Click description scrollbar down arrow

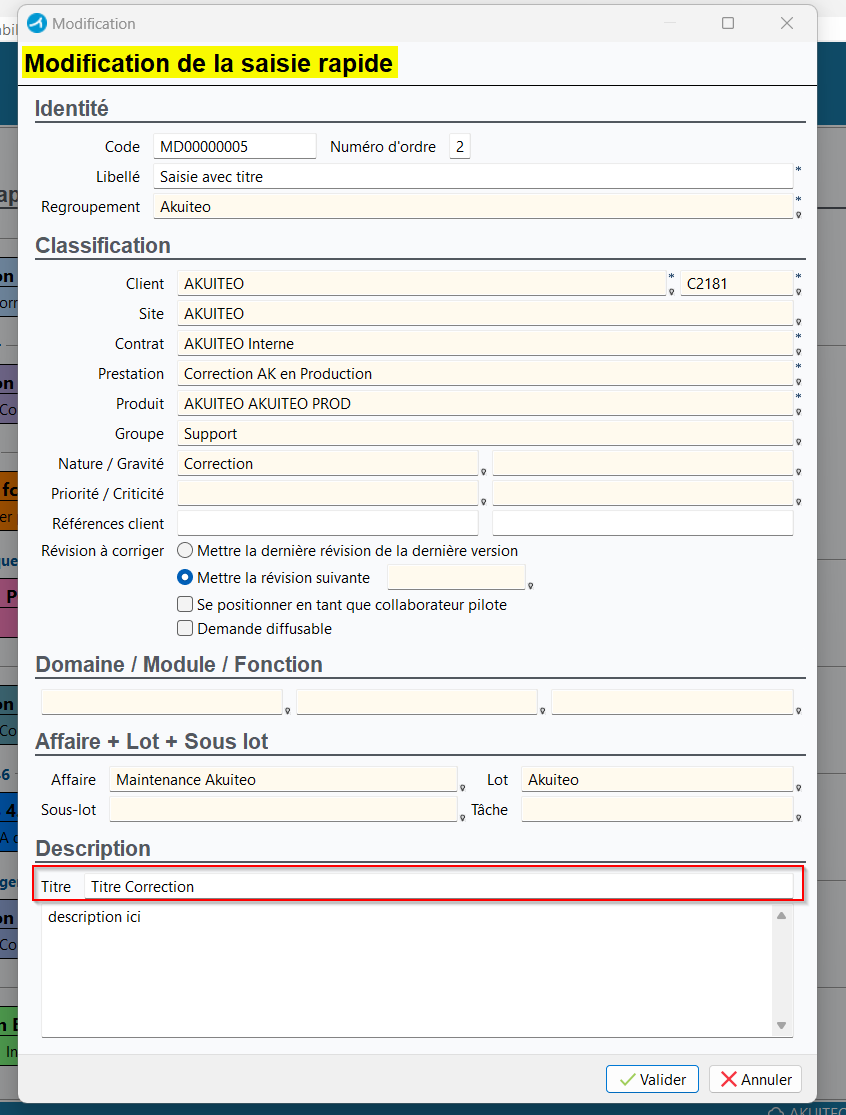click(x=781, y=1025)
